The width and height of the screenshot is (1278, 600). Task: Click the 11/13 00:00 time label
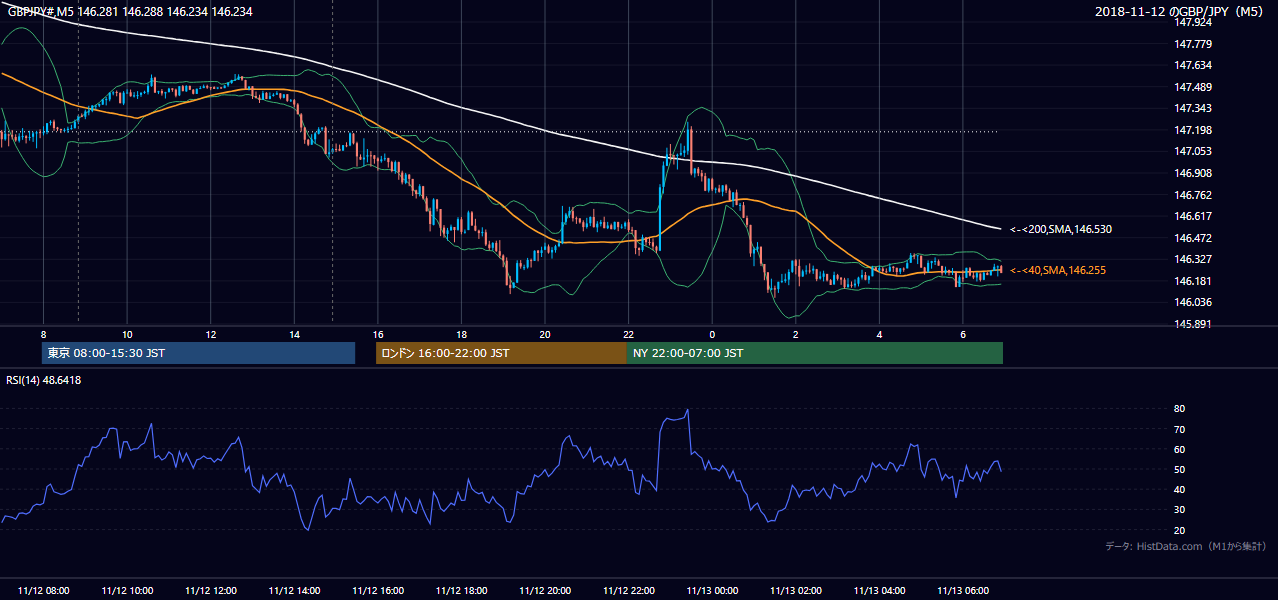pyautogui.click(x=712, y=591)
